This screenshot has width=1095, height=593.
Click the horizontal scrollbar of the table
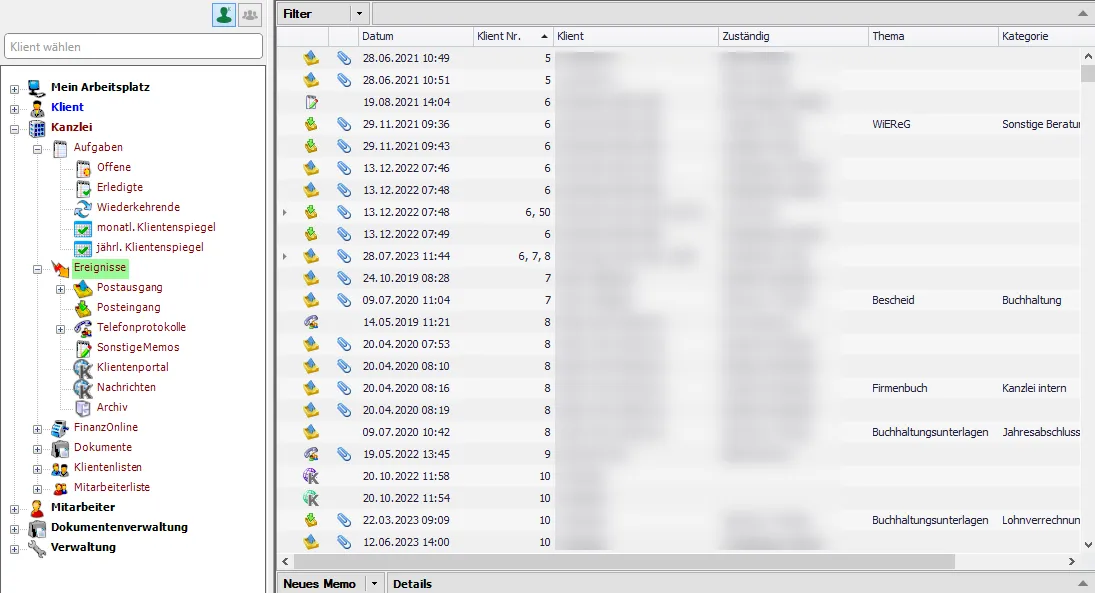624,562
